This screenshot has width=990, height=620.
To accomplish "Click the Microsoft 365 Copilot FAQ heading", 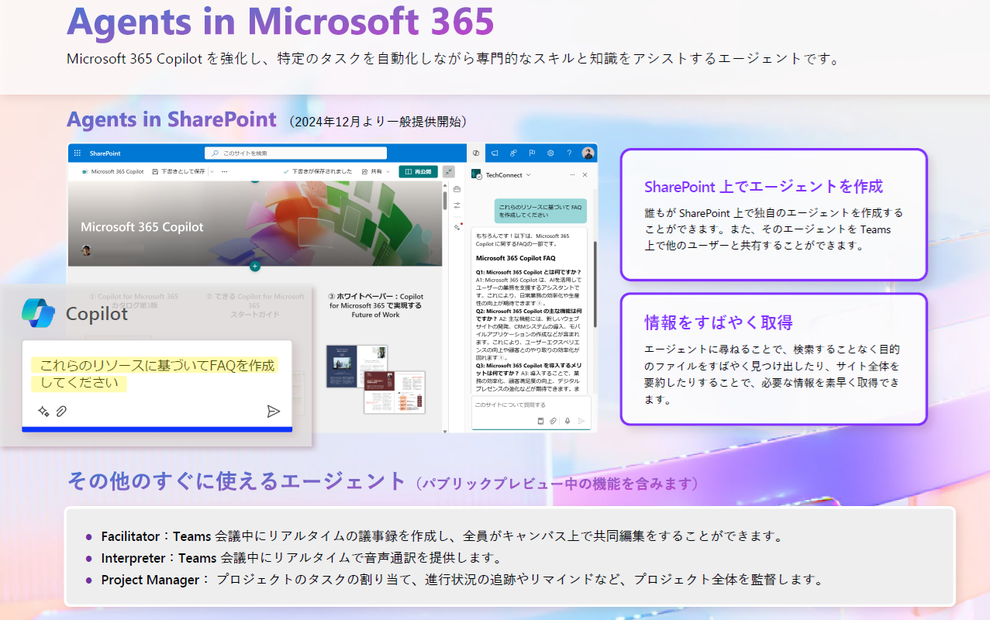I will (x=515, y=258).
